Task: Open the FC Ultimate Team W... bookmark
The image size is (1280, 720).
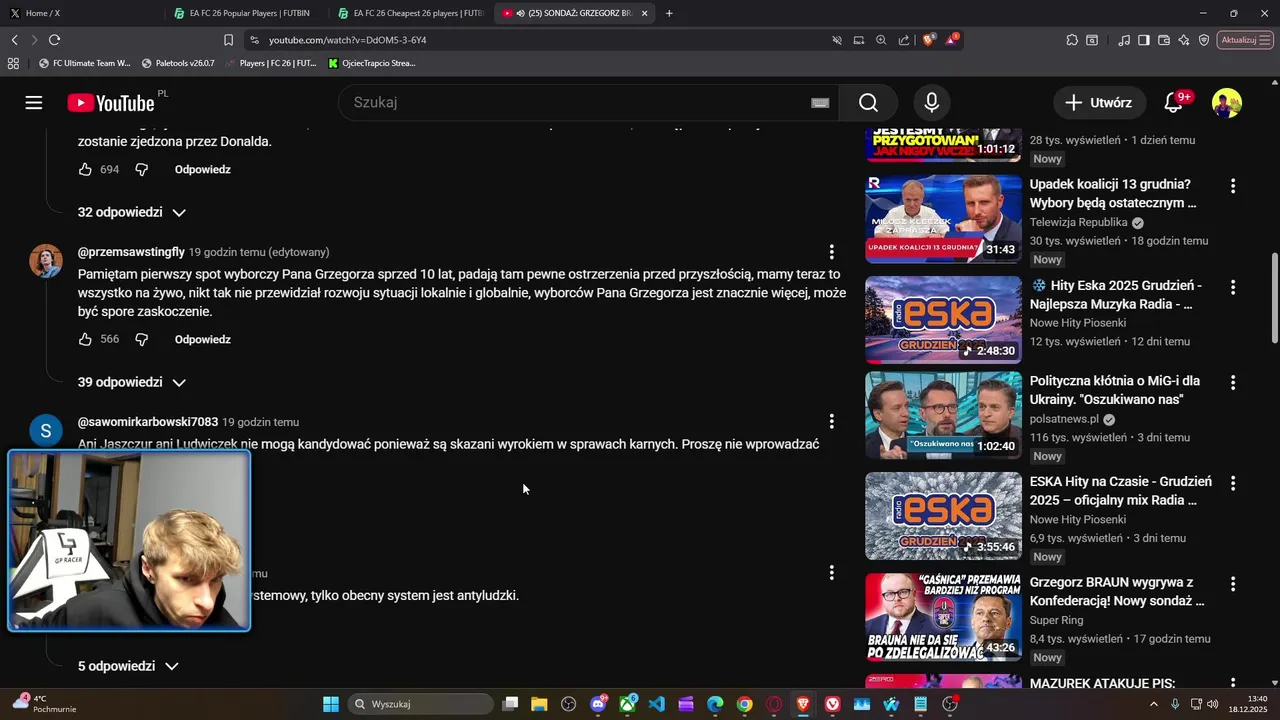Action: [84, 63]
